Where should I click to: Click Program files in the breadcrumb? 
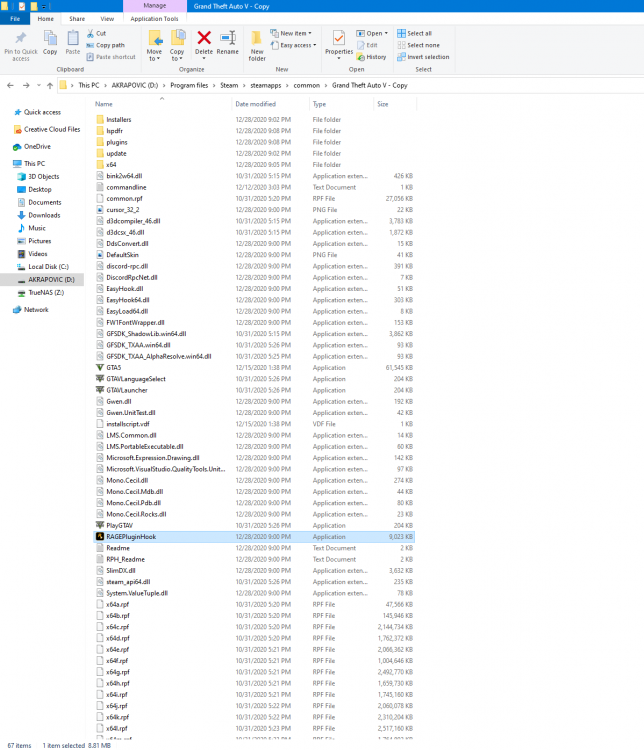point(189,85)
